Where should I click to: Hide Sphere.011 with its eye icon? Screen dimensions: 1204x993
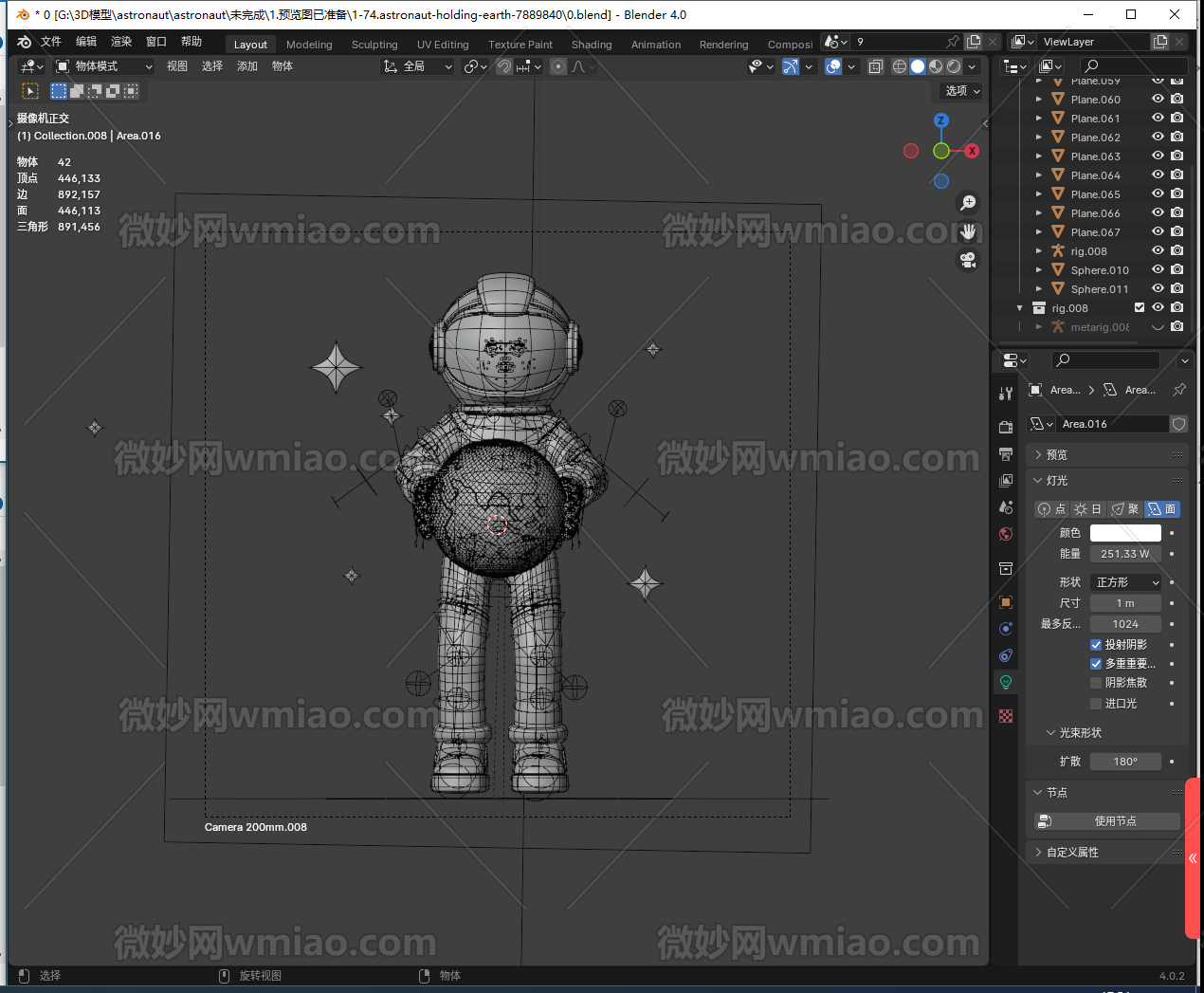coord(1158,288)
